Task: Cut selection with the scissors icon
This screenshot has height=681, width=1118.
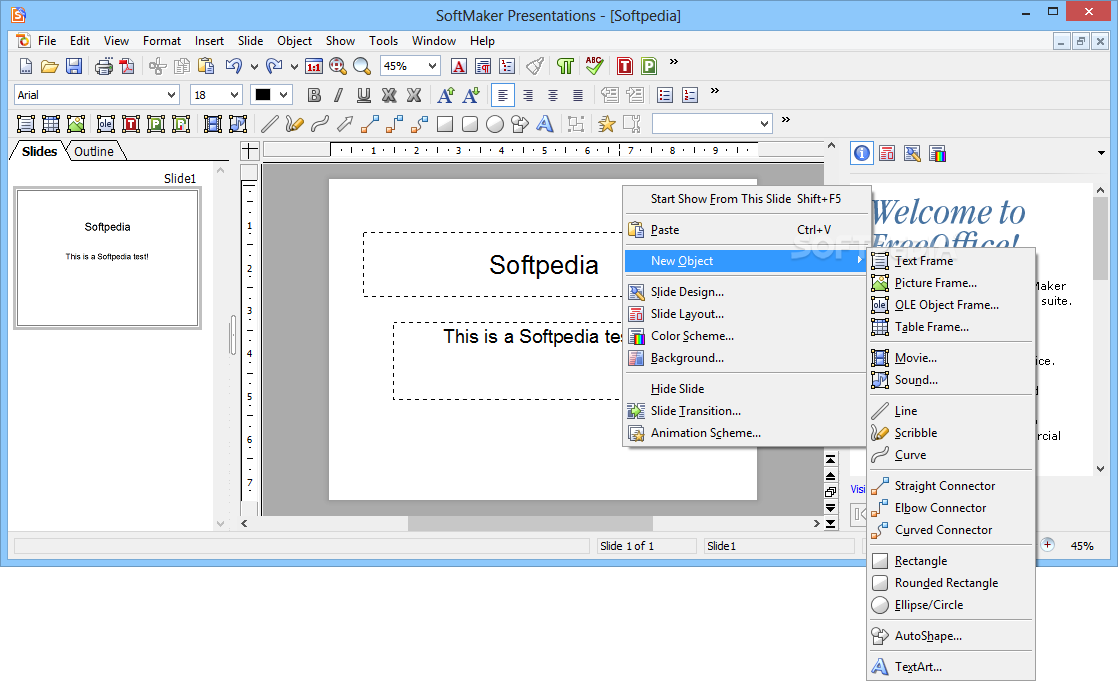Action: pos(158,66)
